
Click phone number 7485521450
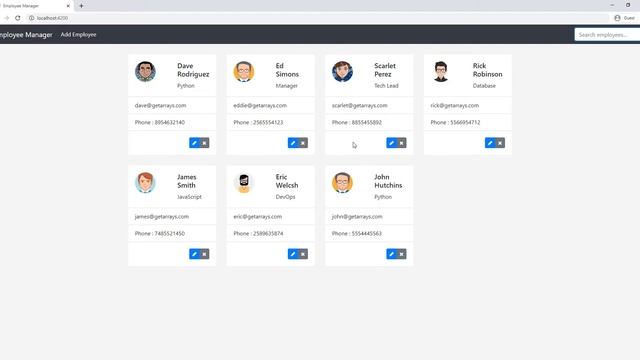170,233
